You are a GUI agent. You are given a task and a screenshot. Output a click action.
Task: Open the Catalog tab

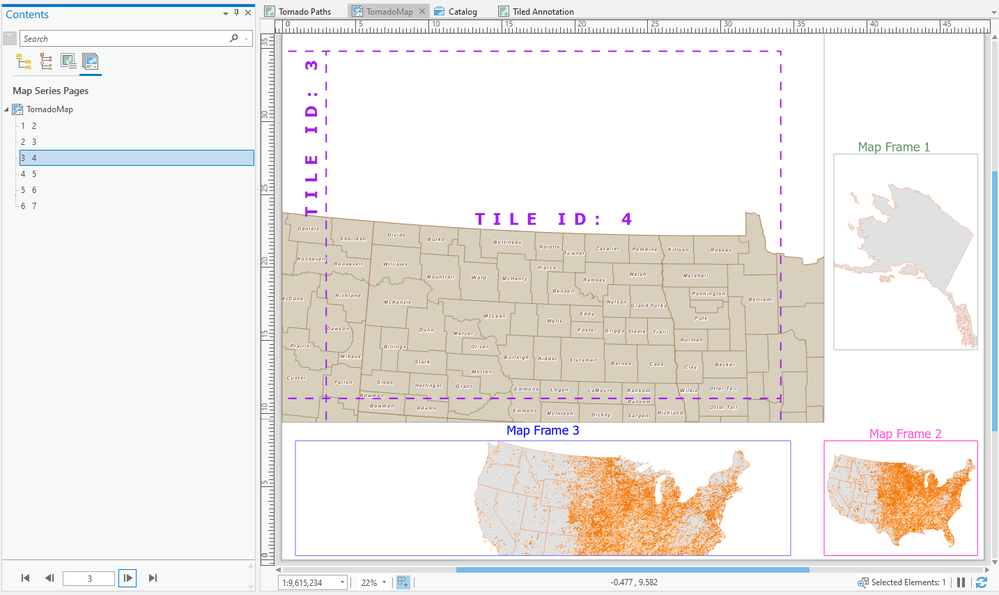(x=461, y=12)
